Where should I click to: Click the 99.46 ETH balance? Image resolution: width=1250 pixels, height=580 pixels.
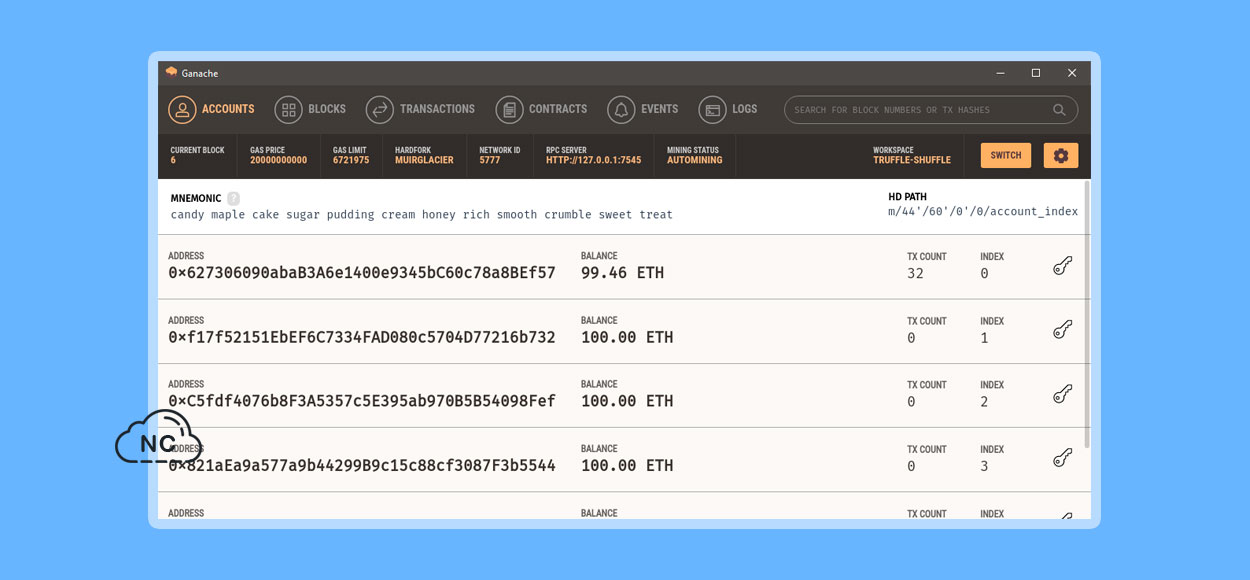[x=622, y=273]
